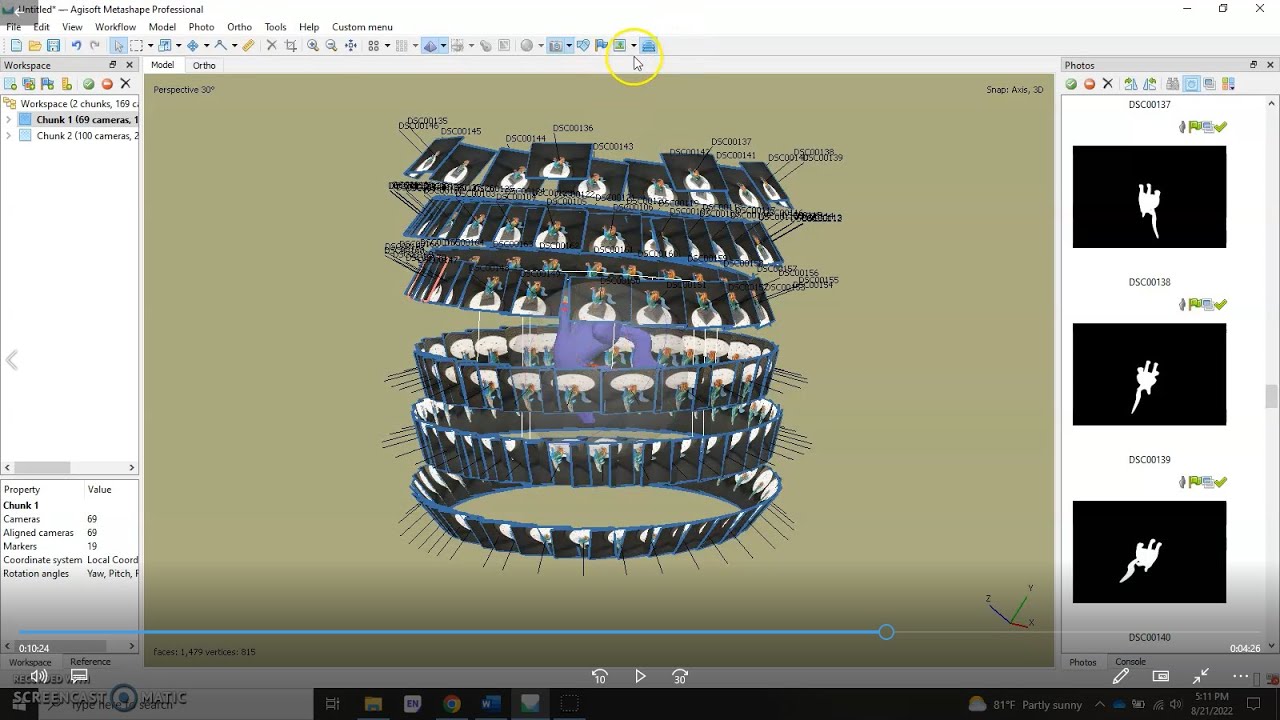Open the Tools menu
This screenshot has width=1280, height=720.
coord(275,27)
